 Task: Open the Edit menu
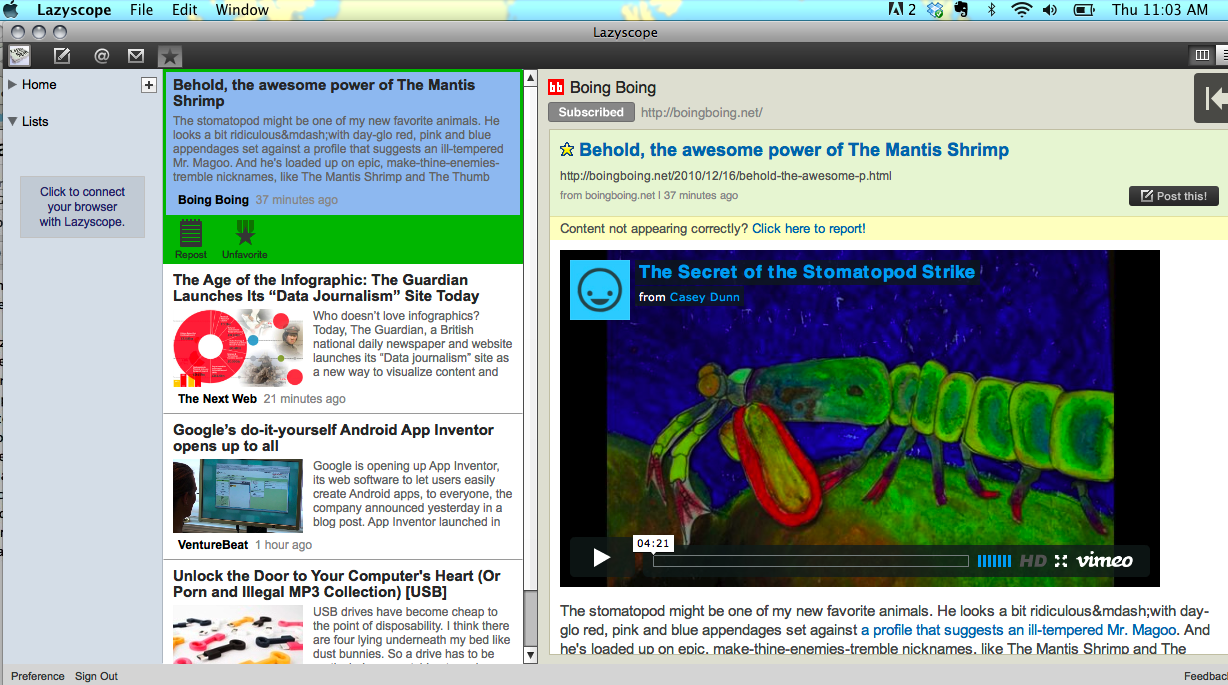pos(184,10)
